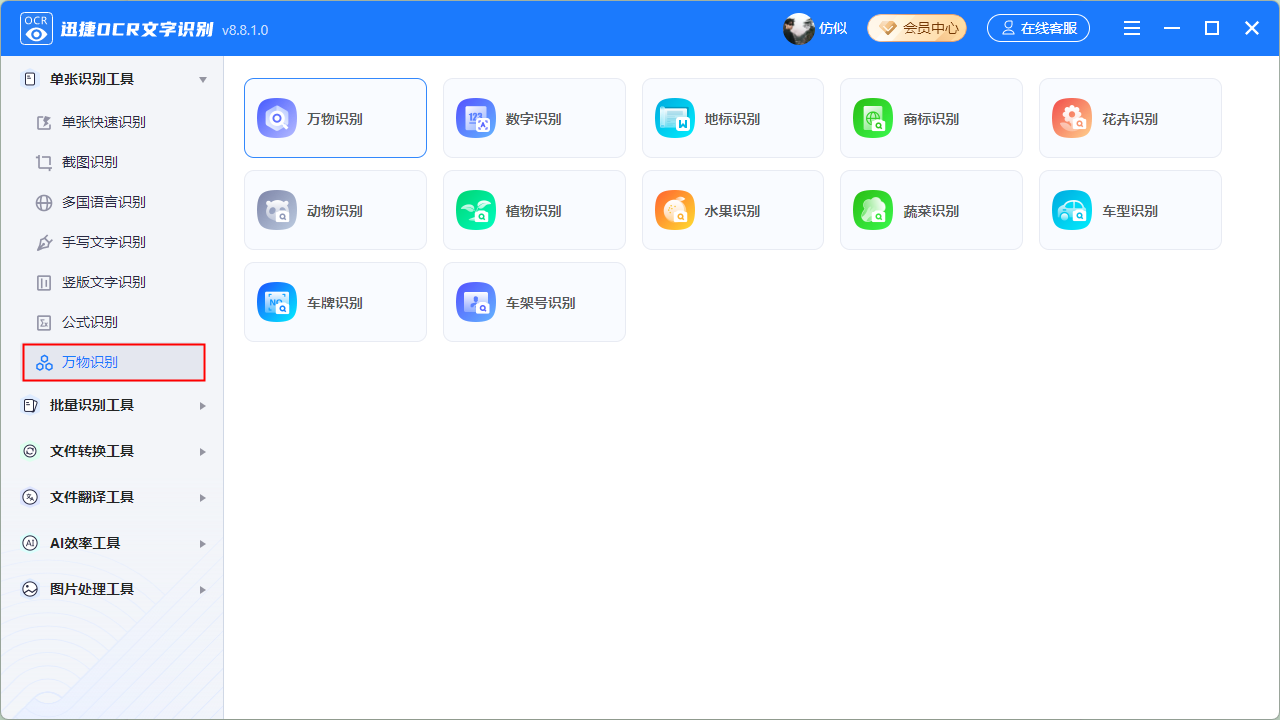Click the 车型识别 card label
The height and width of the screenshot is (720, 1280).
[1130, 211]
